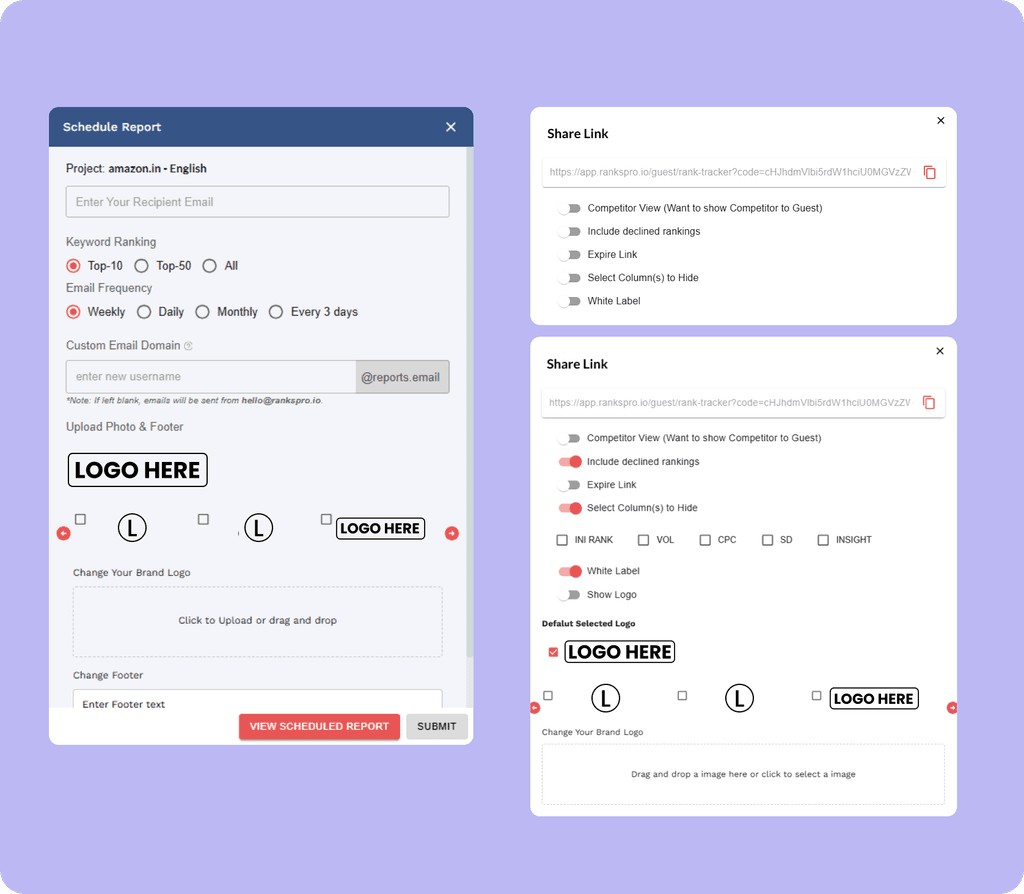Enable Competitor View in upper Share Link
1024x894 pixels.
point(569,208)
